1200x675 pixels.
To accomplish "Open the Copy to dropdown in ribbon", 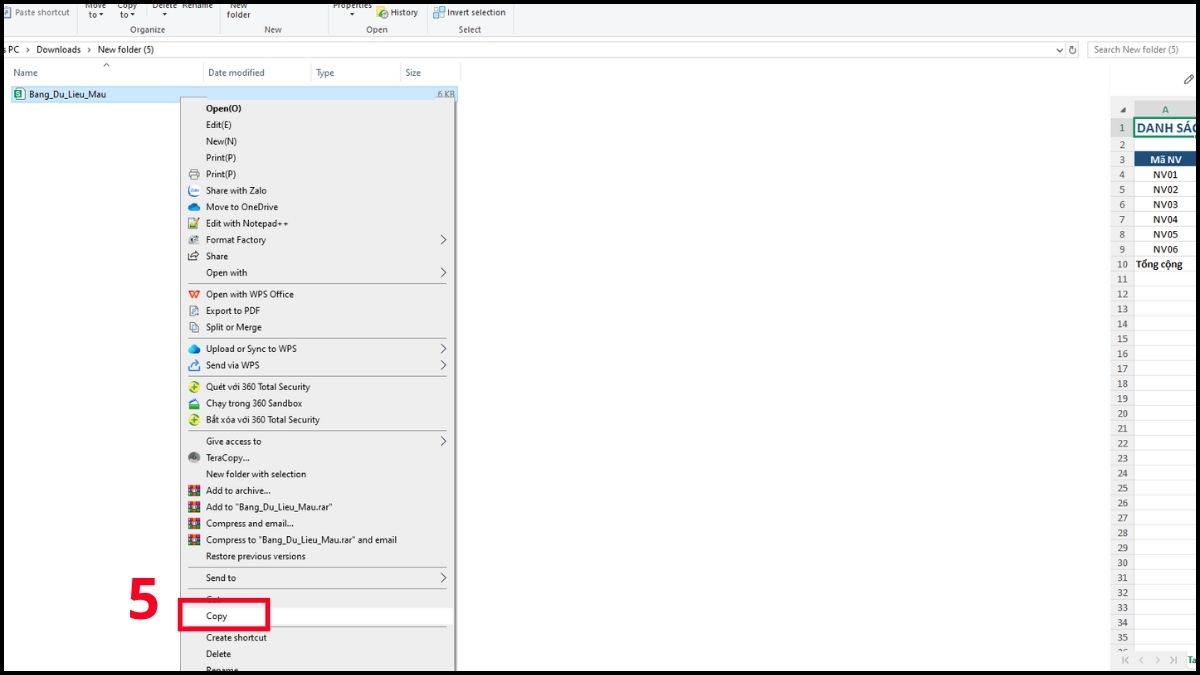I will coord(127,10).
